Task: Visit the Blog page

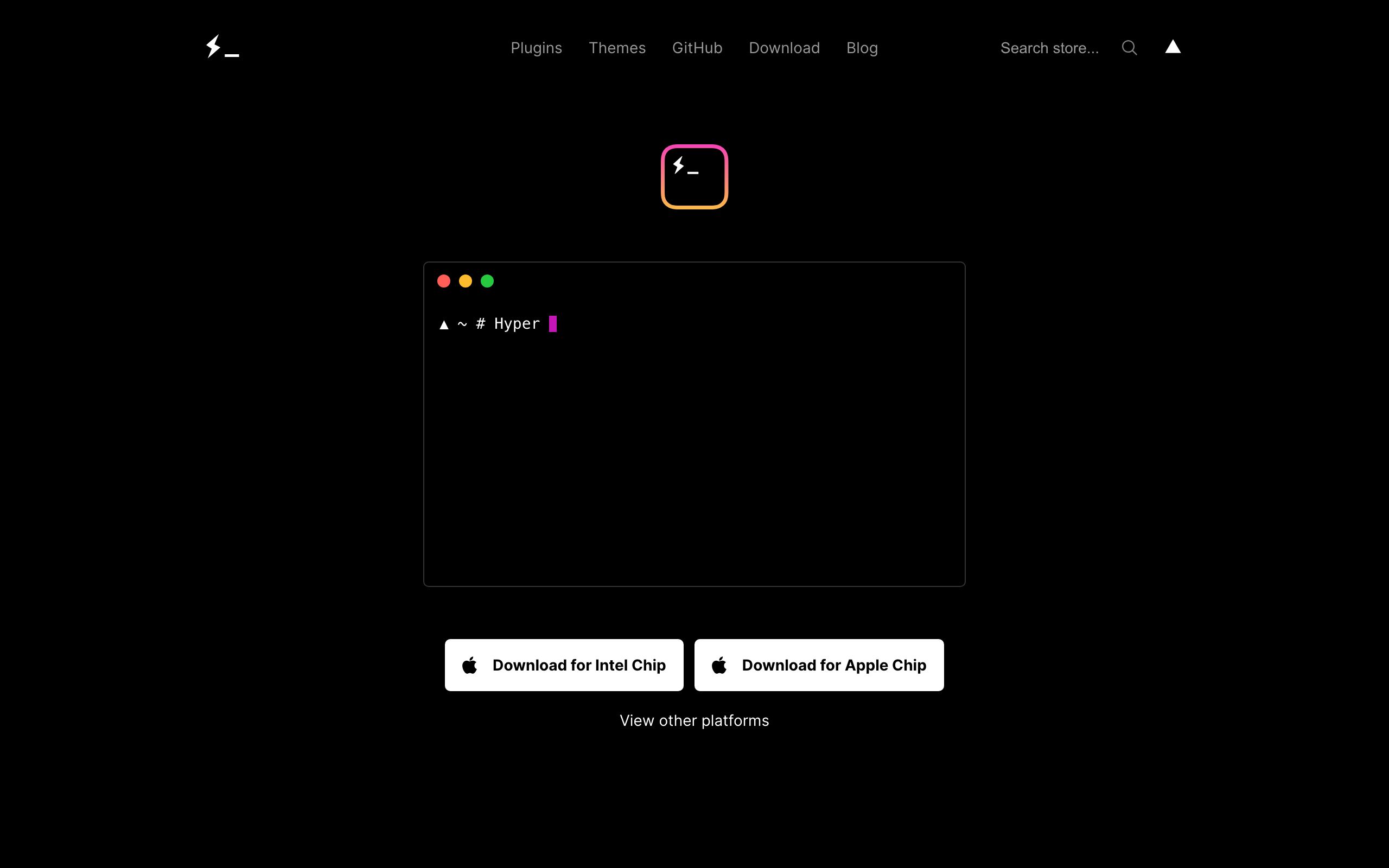Action: (x=862, y=48)
